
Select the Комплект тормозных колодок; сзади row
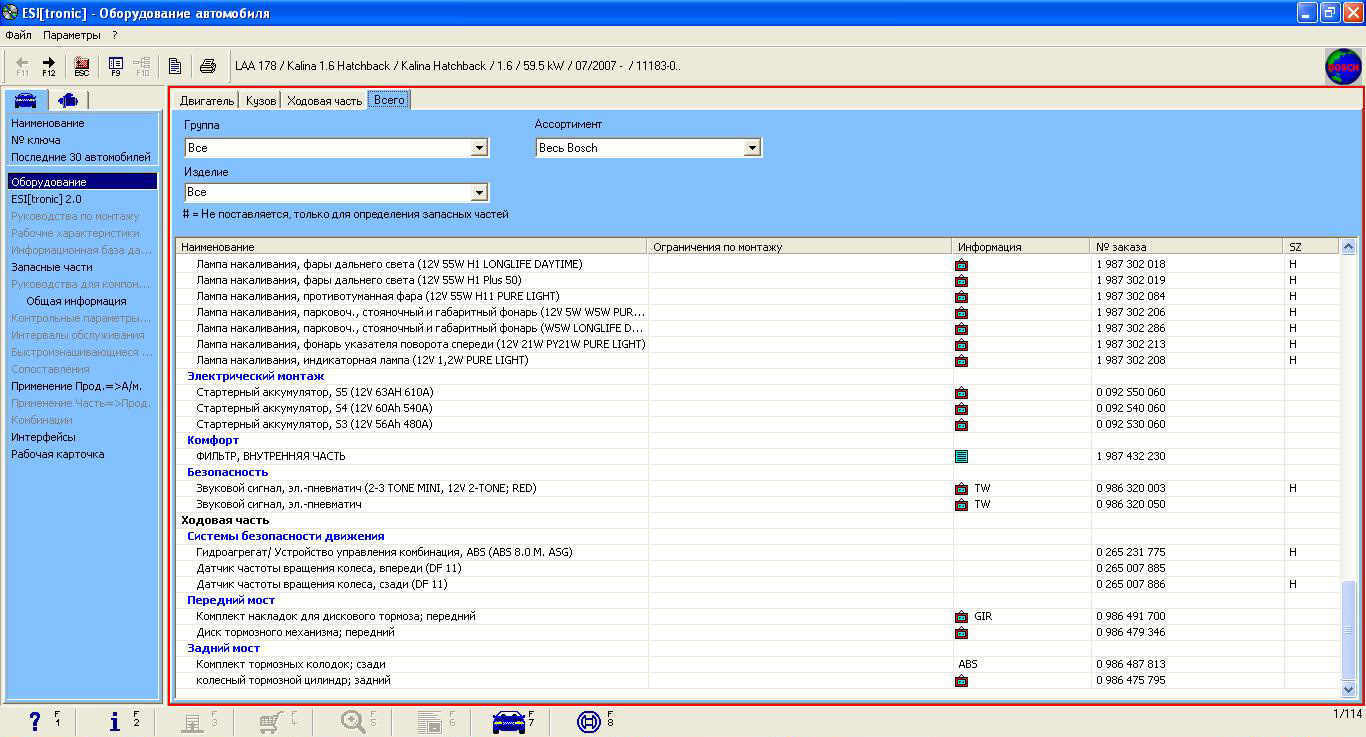(x=757, y=664)
